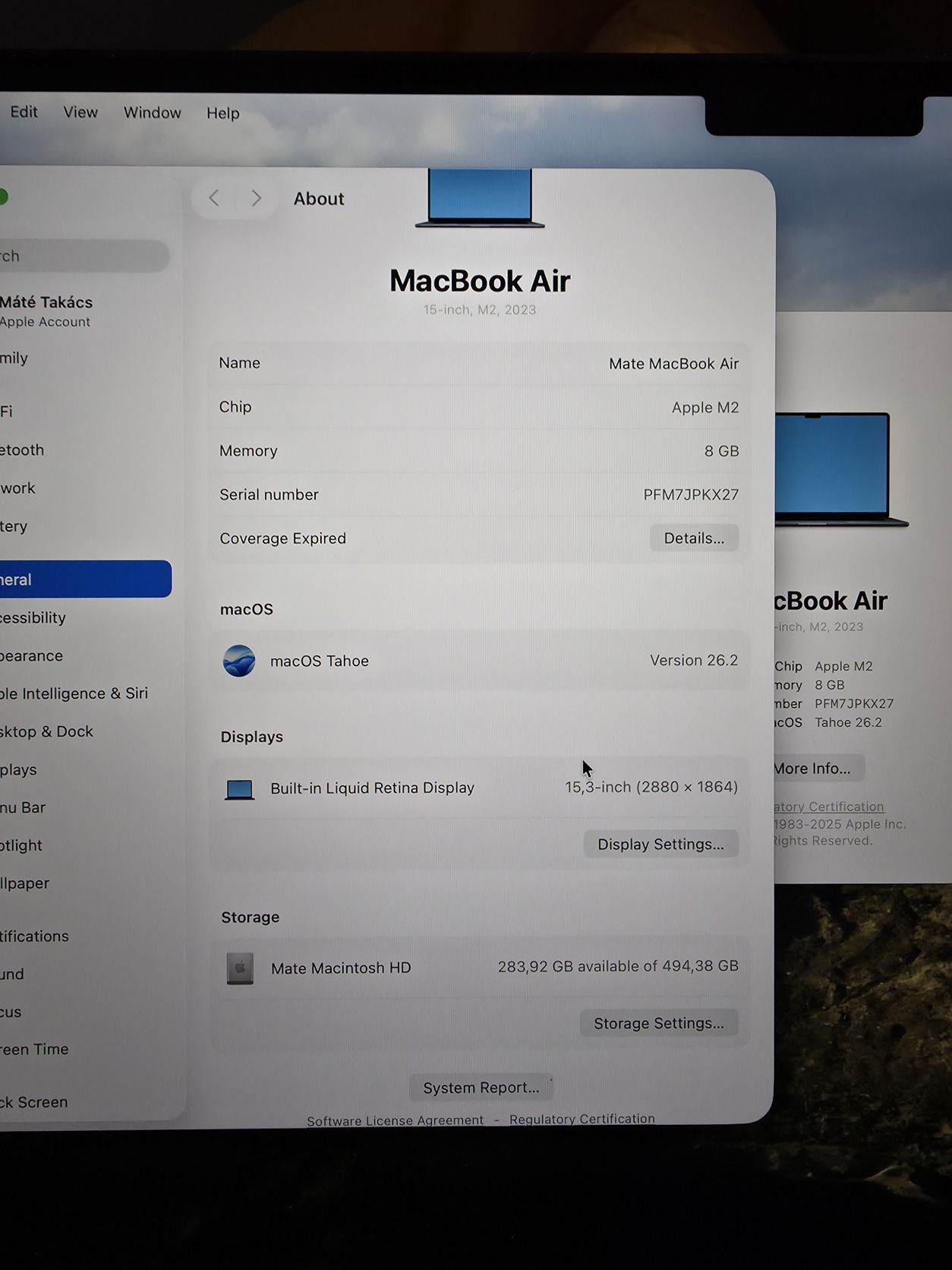
Task: Click the 15,3-inch (2880 × 1864) text
Action: (651, 787)
